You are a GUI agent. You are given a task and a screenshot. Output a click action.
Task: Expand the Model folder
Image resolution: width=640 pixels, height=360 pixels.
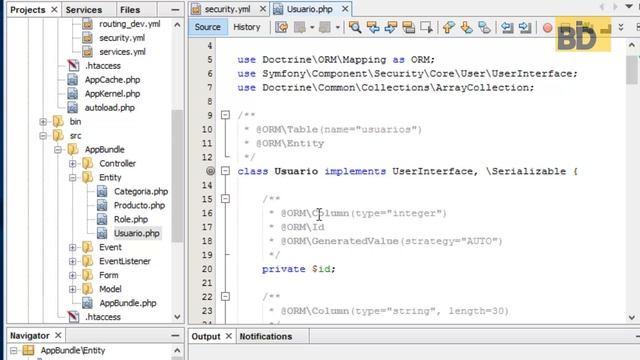click(x=72, y=289)
